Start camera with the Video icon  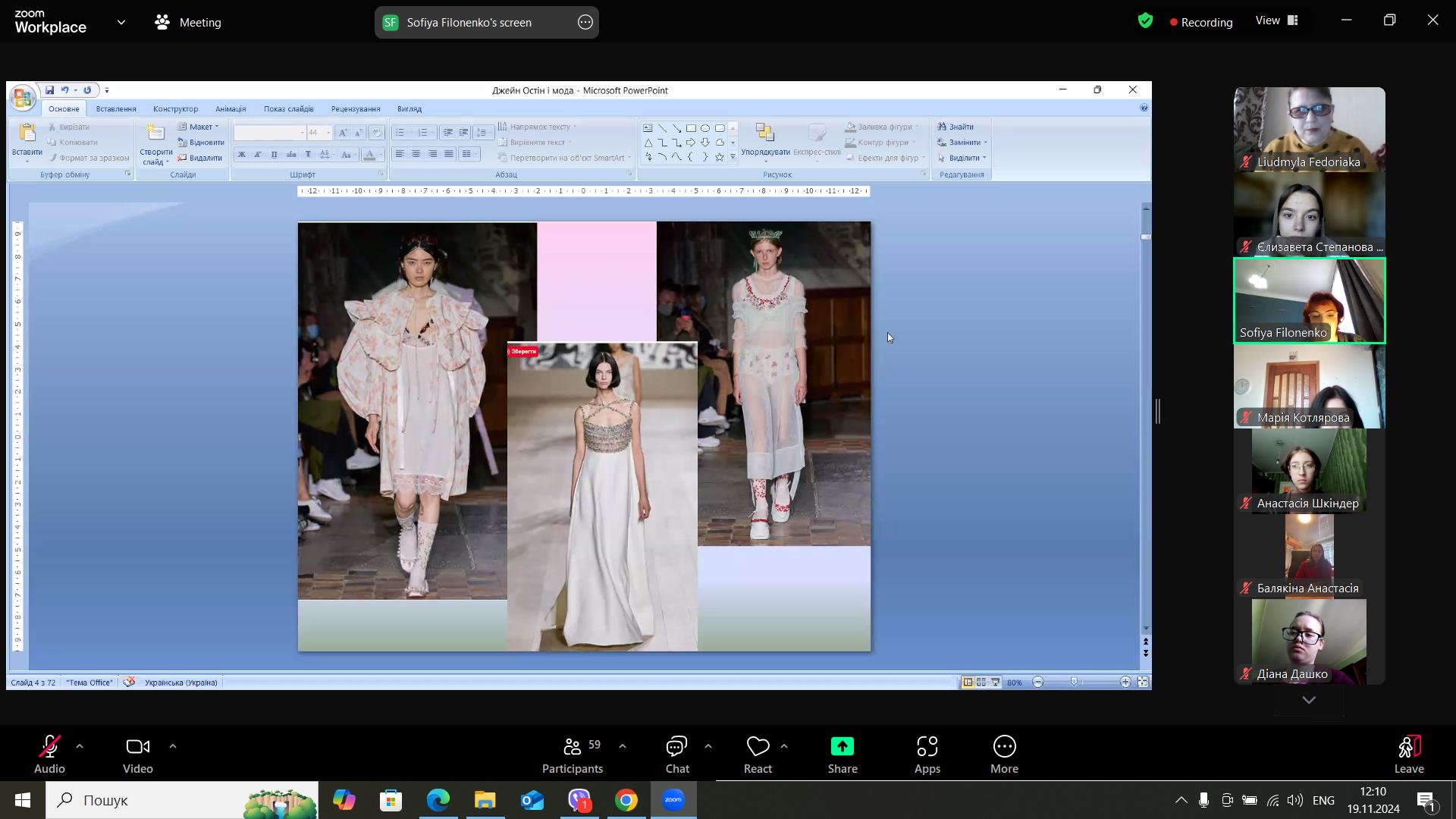[137, 748]
